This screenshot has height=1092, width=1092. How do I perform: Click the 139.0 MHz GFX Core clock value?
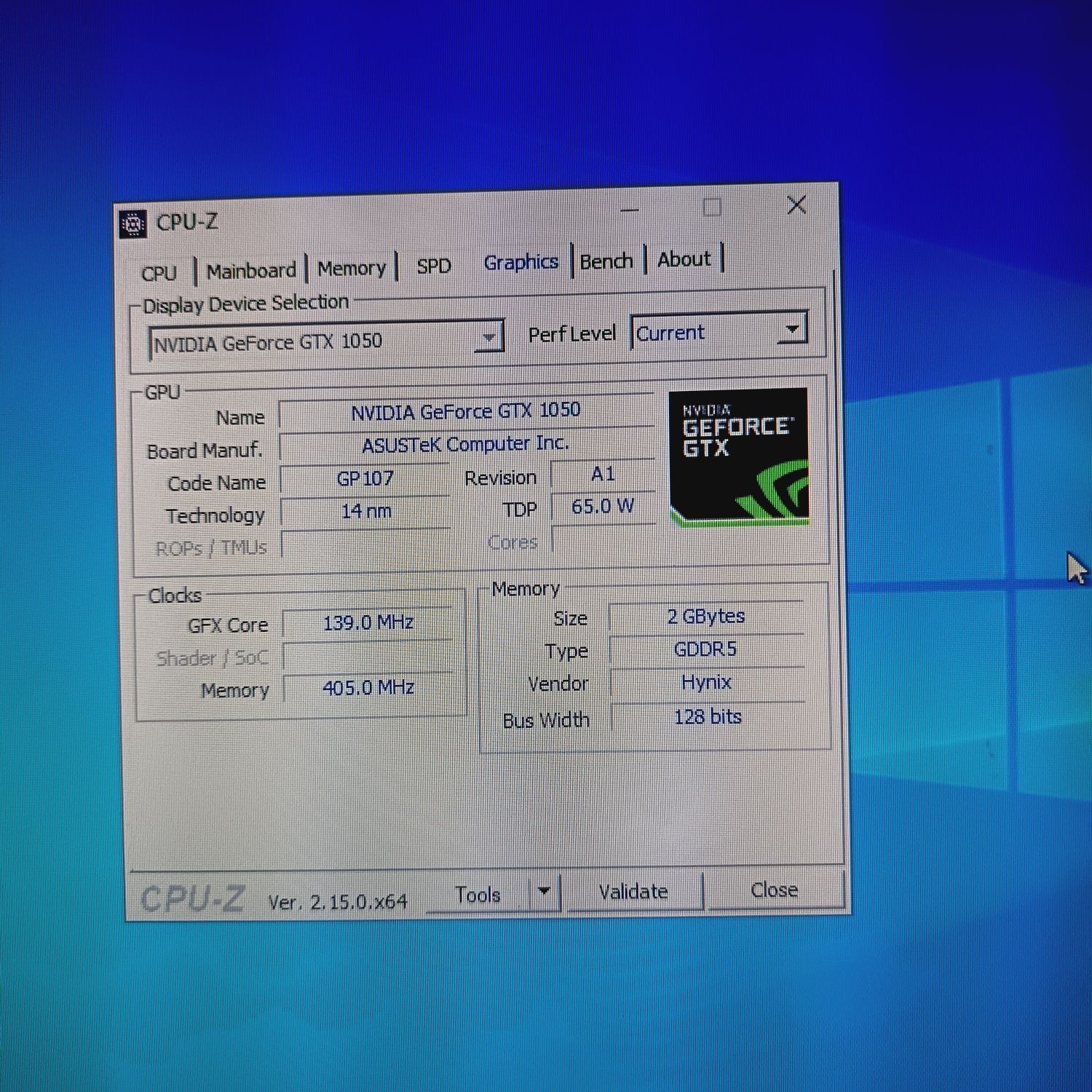click(x=368, y=622)
